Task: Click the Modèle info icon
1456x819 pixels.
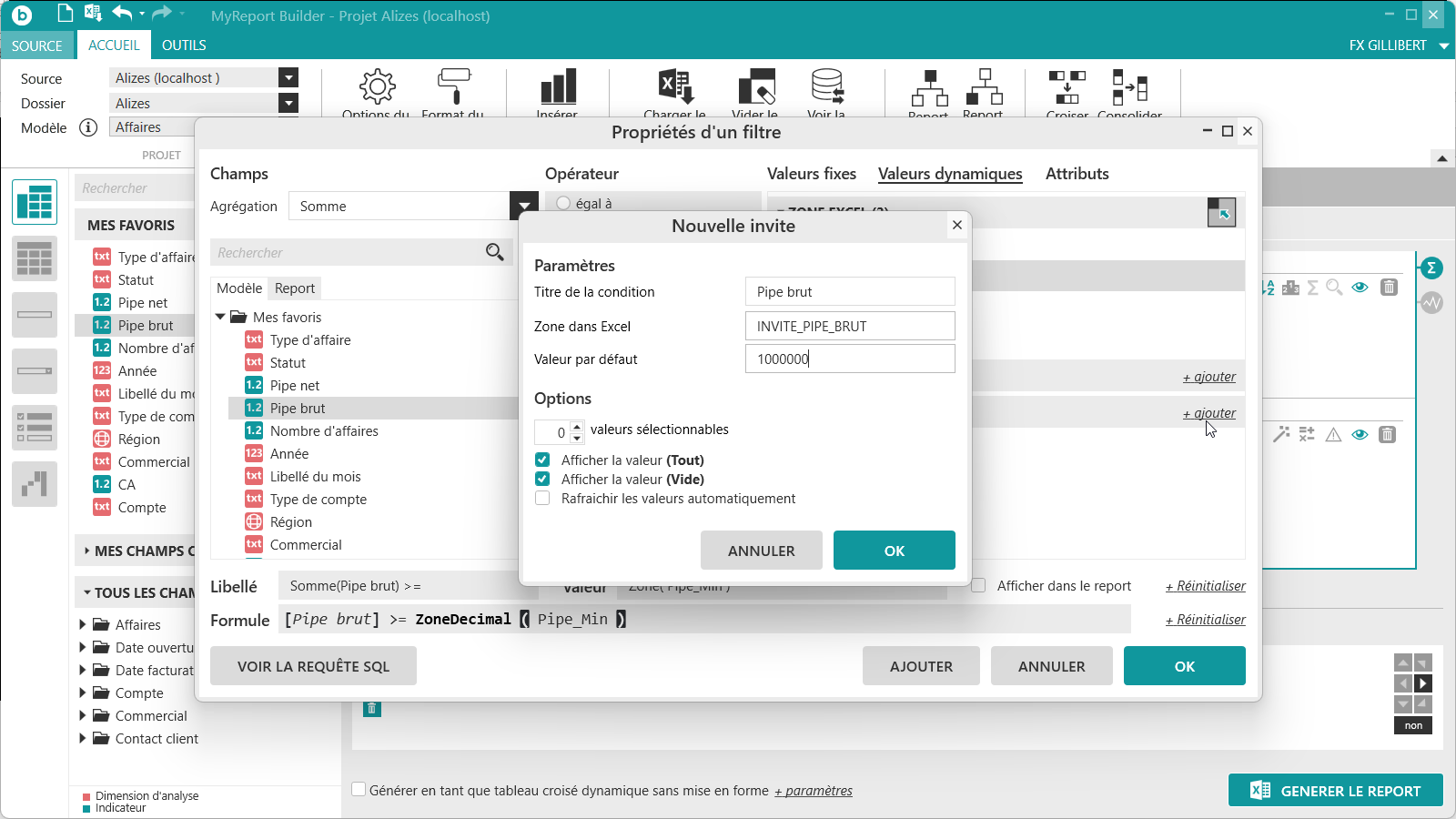Action: pos(88,127)
